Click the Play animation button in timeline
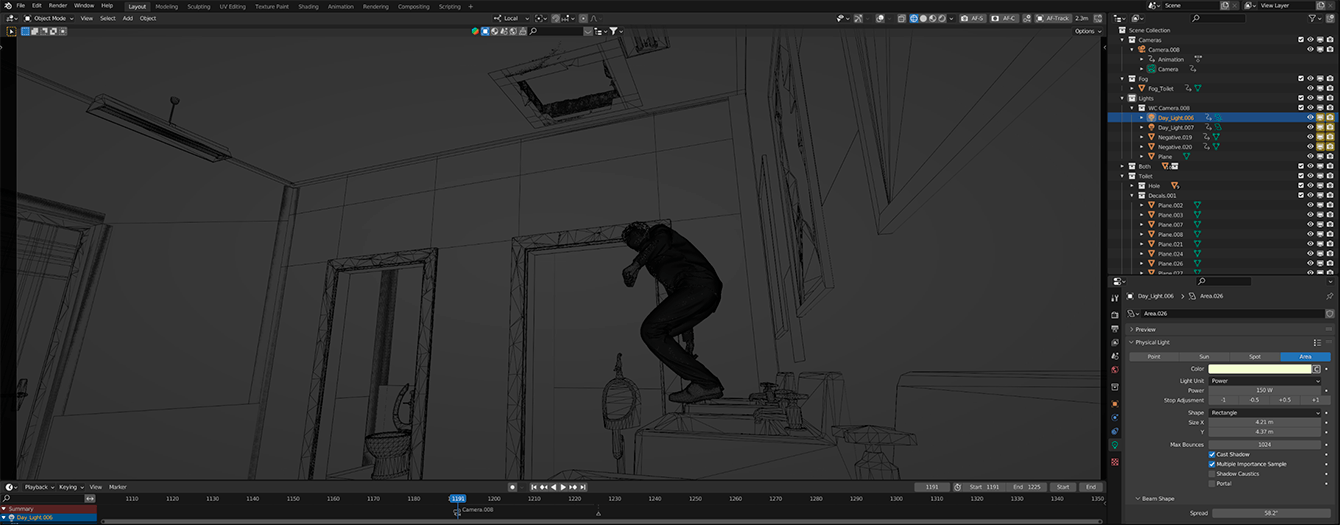 [564, 487]
